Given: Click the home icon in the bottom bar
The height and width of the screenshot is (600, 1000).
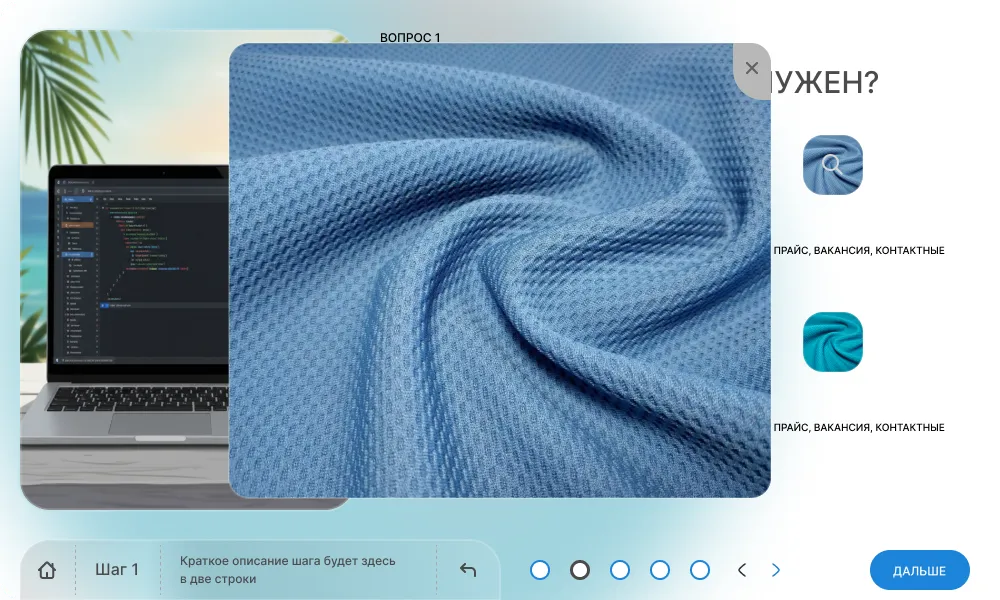Looking at the screenshot, I should click(47, 570).
